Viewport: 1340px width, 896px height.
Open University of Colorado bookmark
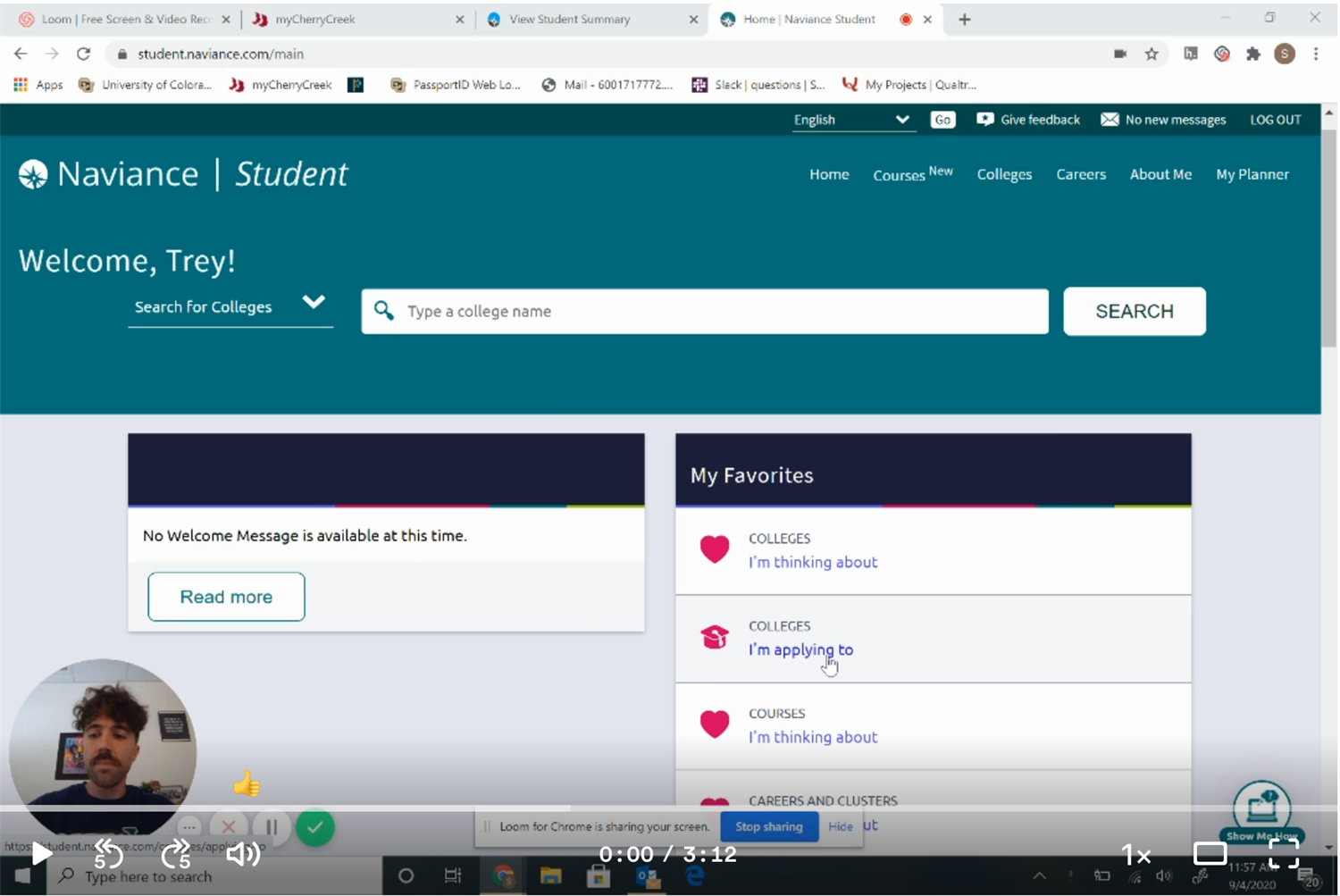click(x=146, y=85)
